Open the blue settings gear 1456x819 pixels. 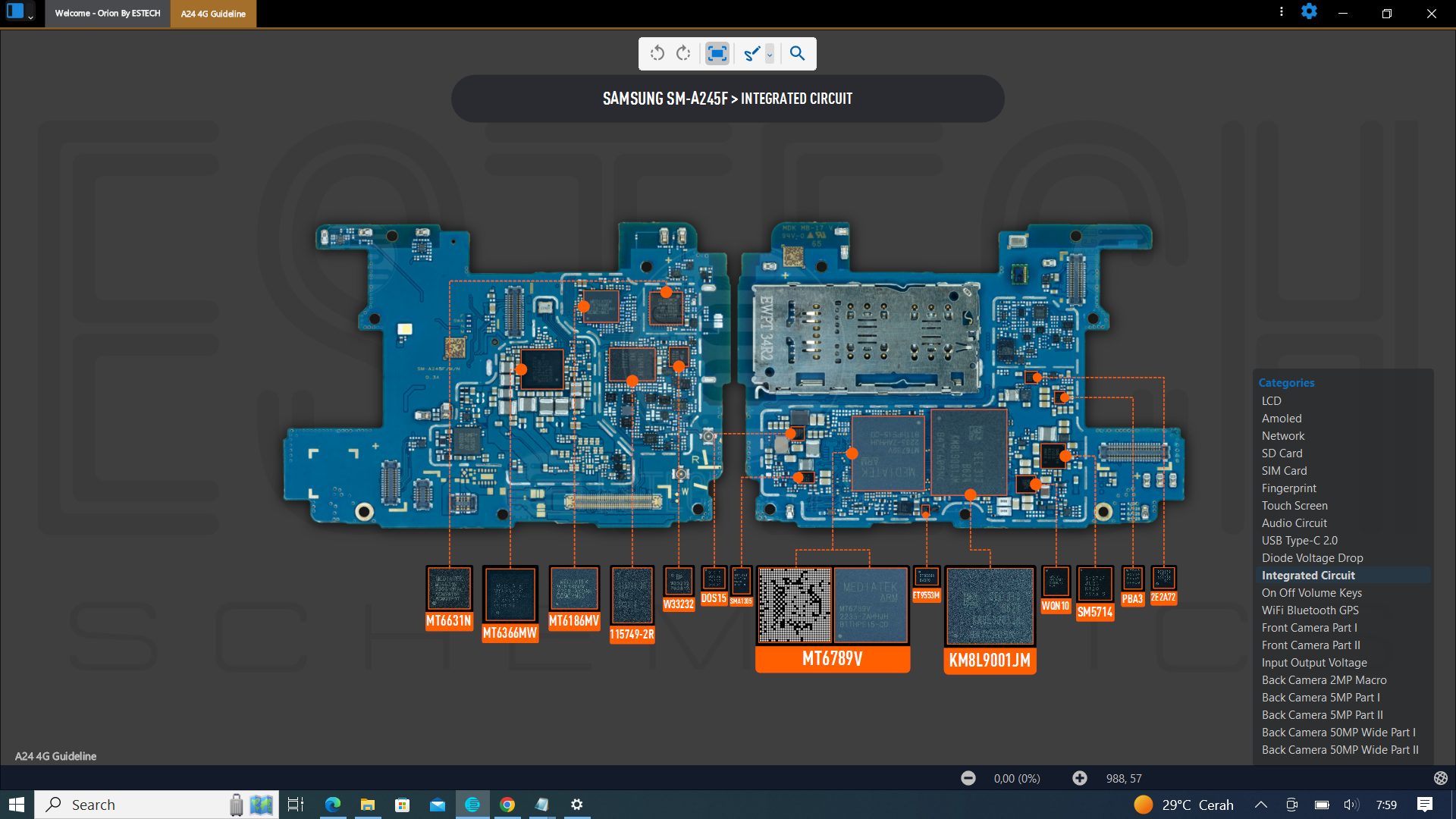[x=1309, y=12]
